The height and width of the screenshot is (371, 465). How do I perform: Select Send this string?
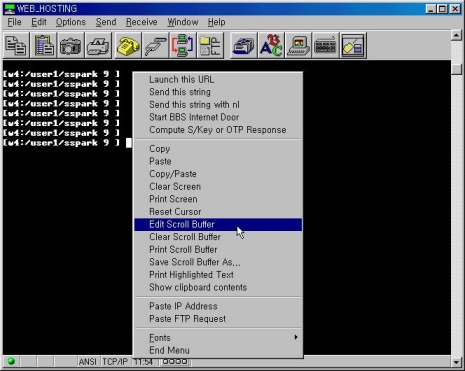(x=218, y=92)
